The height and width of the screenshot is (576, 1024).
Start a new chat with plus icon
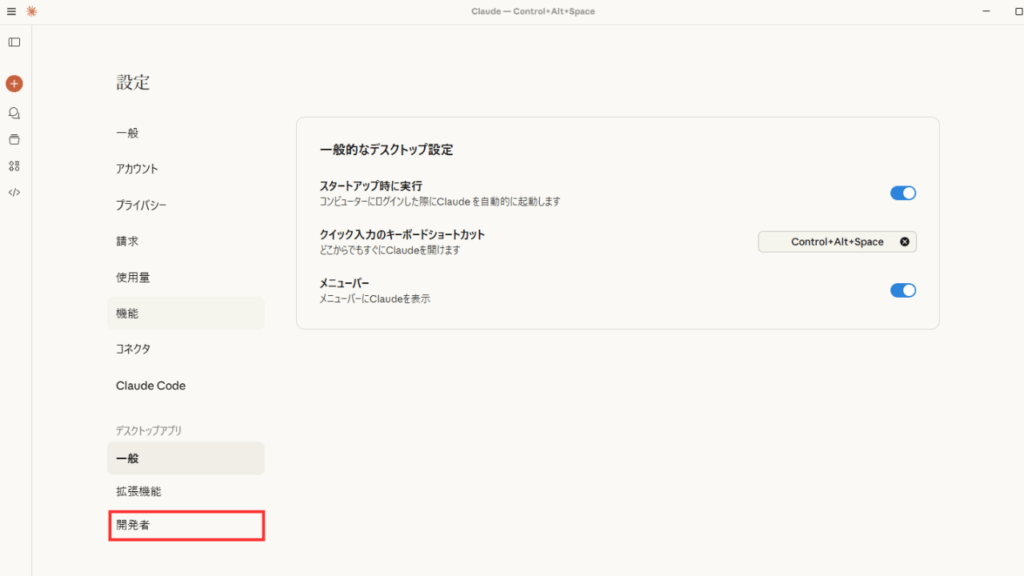pos(14,84)
